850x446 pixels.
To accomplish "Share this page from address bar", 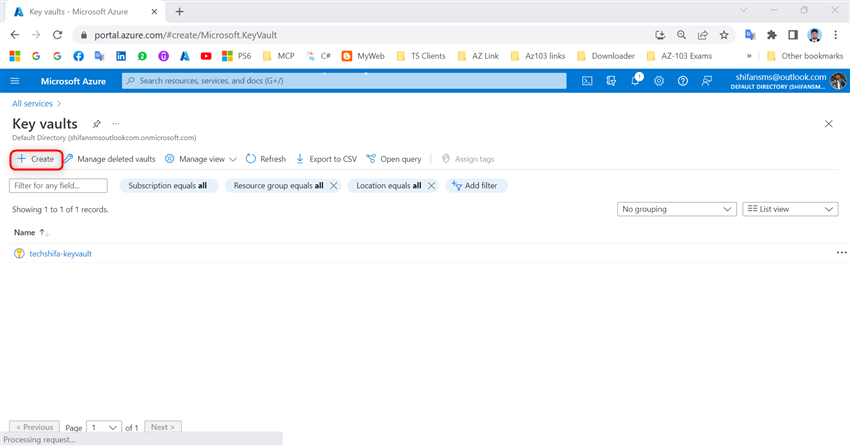I will click(703, 35).
